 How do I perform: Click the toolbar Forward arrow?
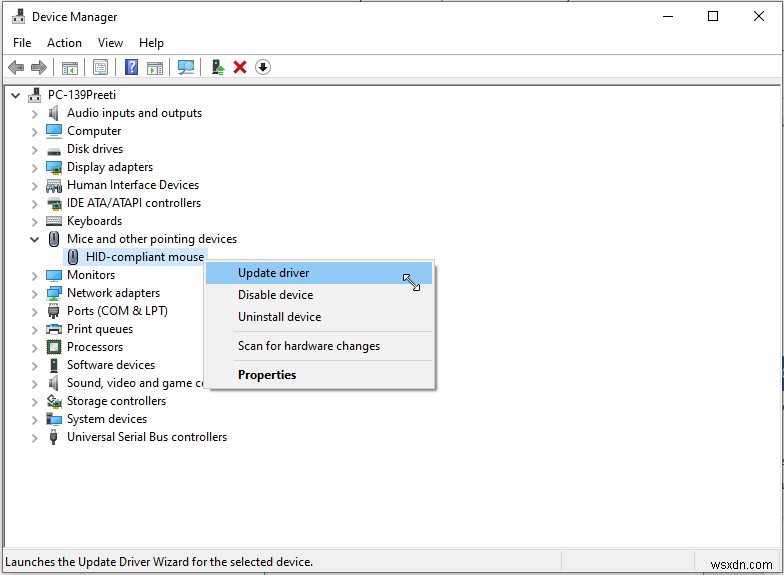point(38,67)
